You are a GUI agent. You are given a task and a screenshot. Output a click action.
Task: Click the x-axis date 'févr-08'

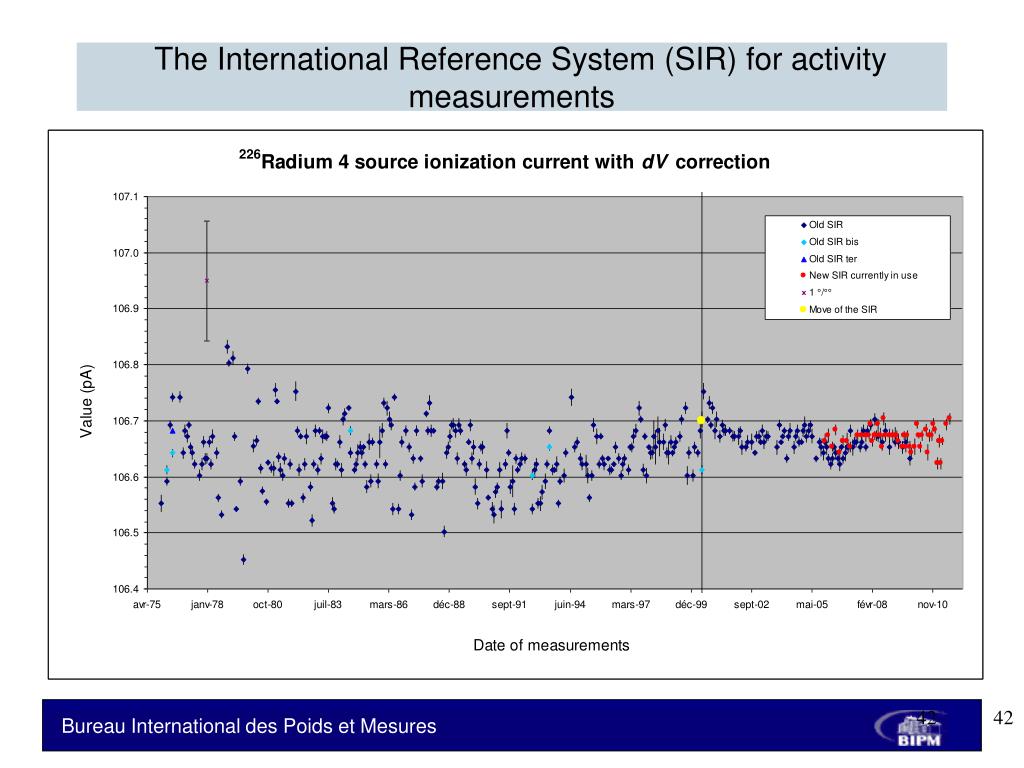(x=872, y=605)
